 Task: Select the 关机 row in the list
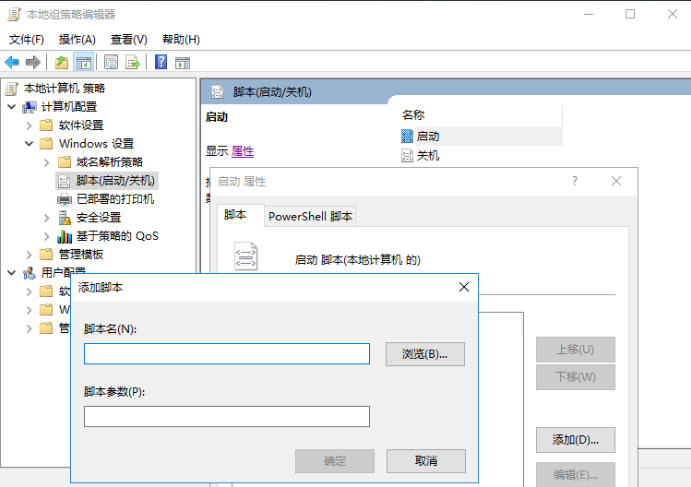(481, 156)
